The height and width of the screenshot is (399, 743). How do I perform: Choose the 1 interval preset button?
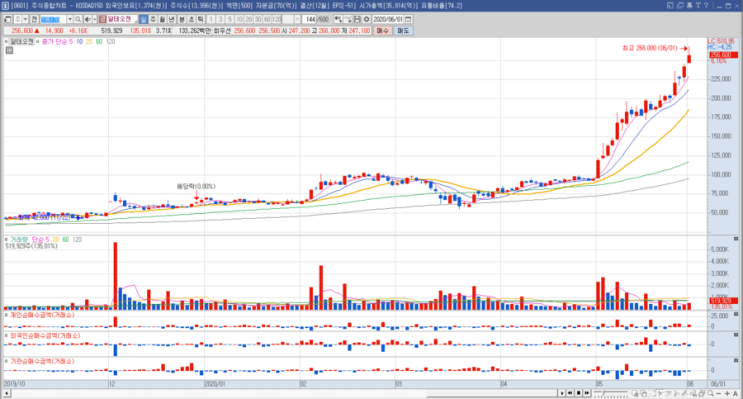[210, 19]
